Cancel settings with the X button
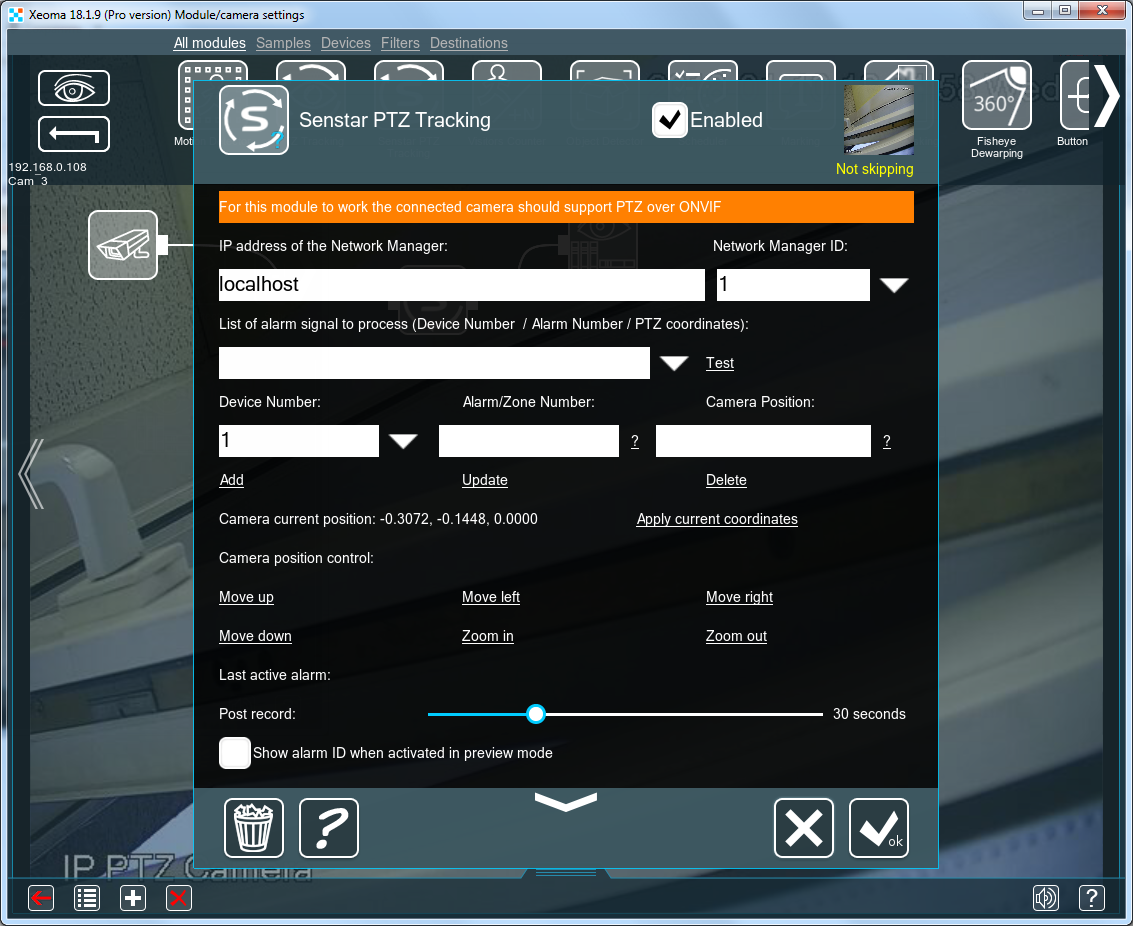Image resolution: width=1133 pixels, height=926 pixels. point(804,828)
